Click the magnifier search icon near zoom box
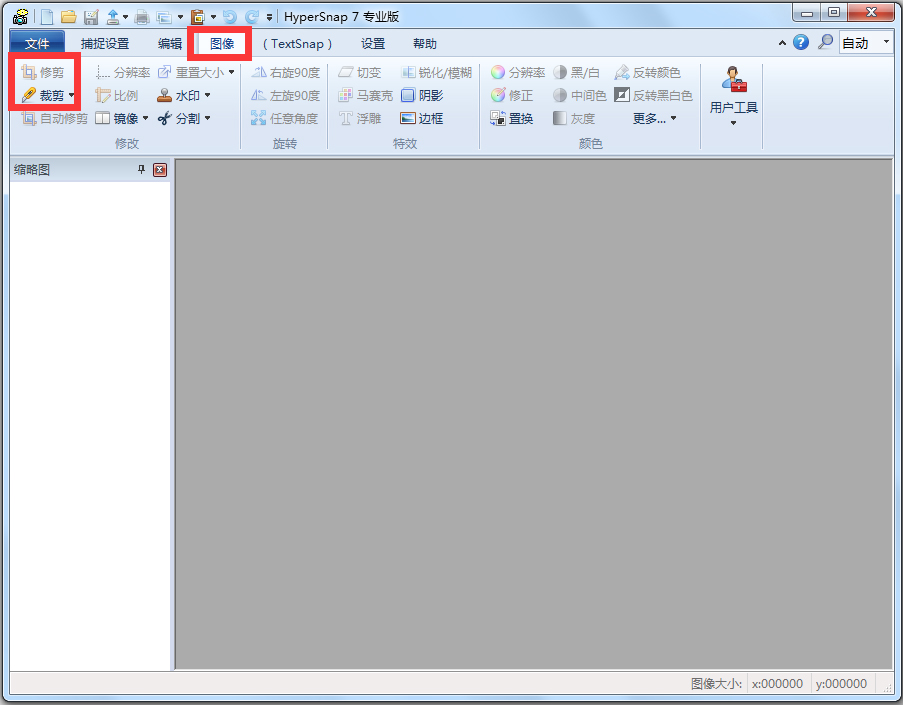903x705 pixels. point(825,42)
